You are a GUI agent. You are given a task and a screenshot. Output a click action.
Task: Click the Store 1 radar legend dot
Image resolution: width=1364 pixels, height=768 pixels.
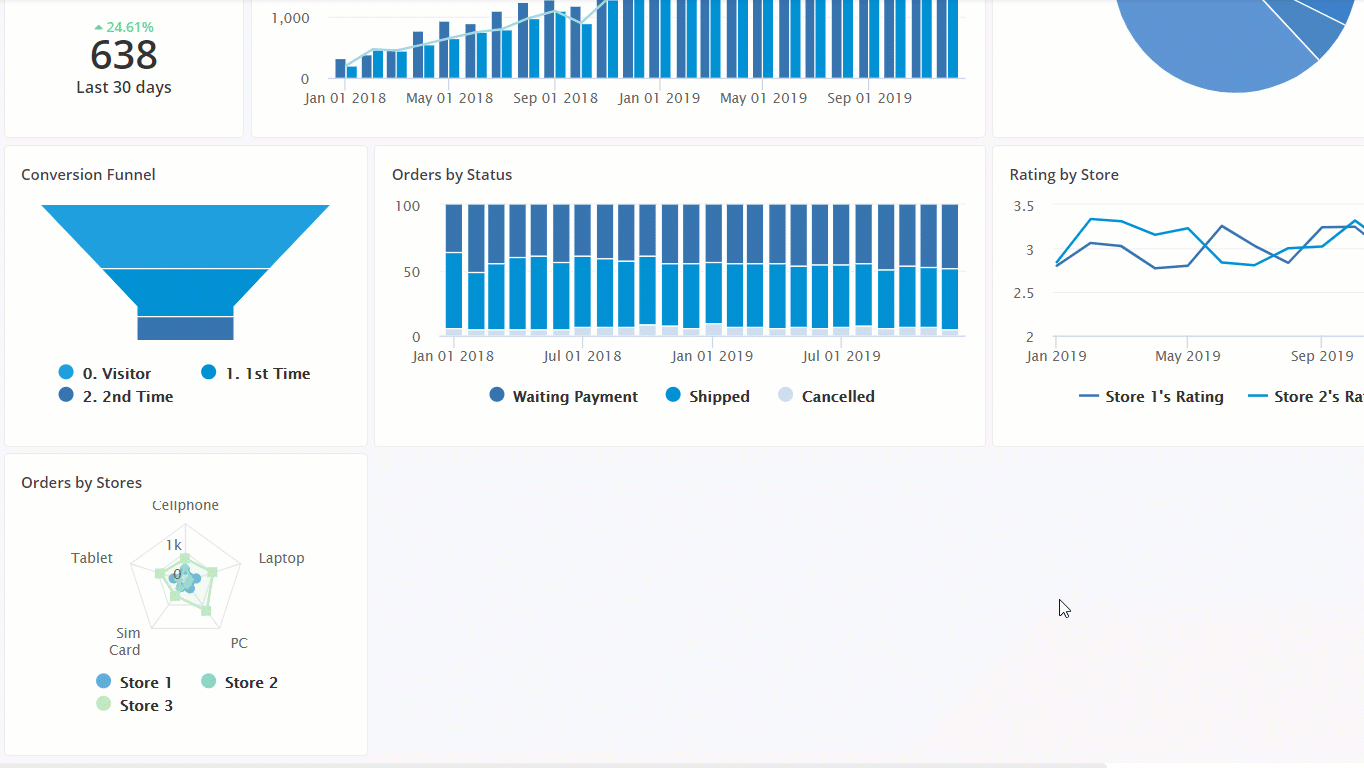[x=104, y=682]
